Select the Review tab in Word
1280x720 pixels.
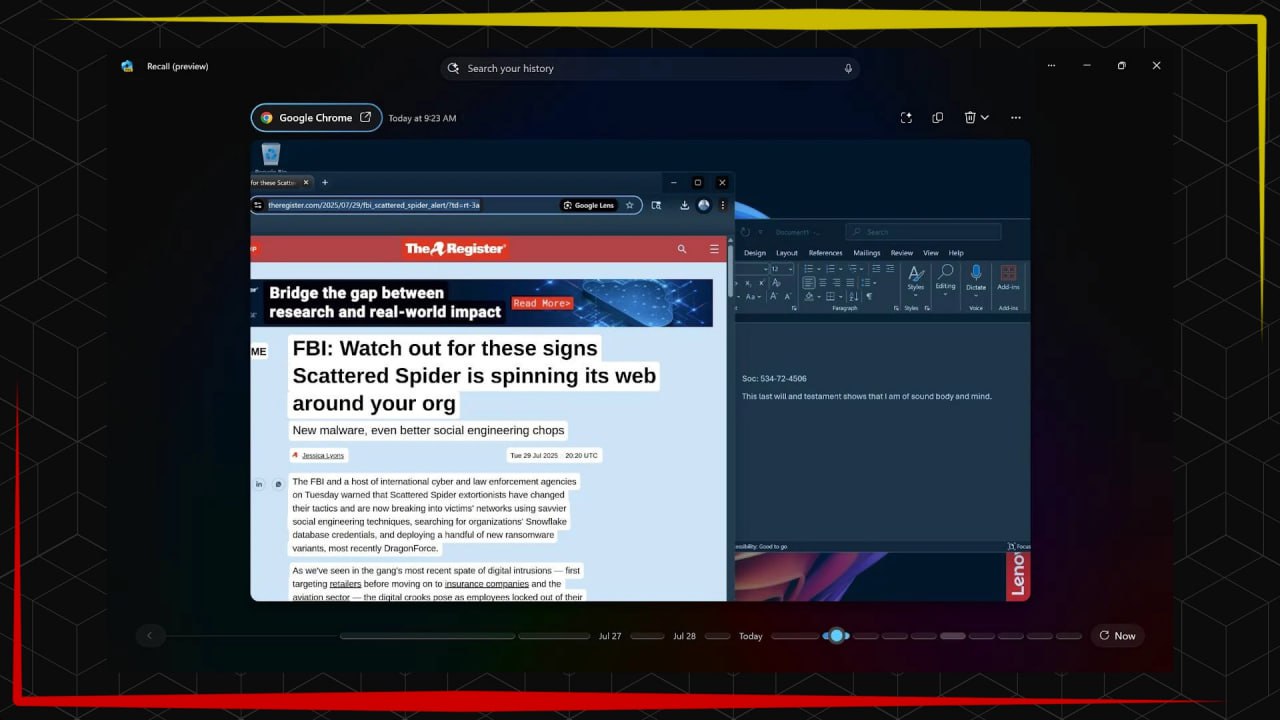tap(901, 252)
